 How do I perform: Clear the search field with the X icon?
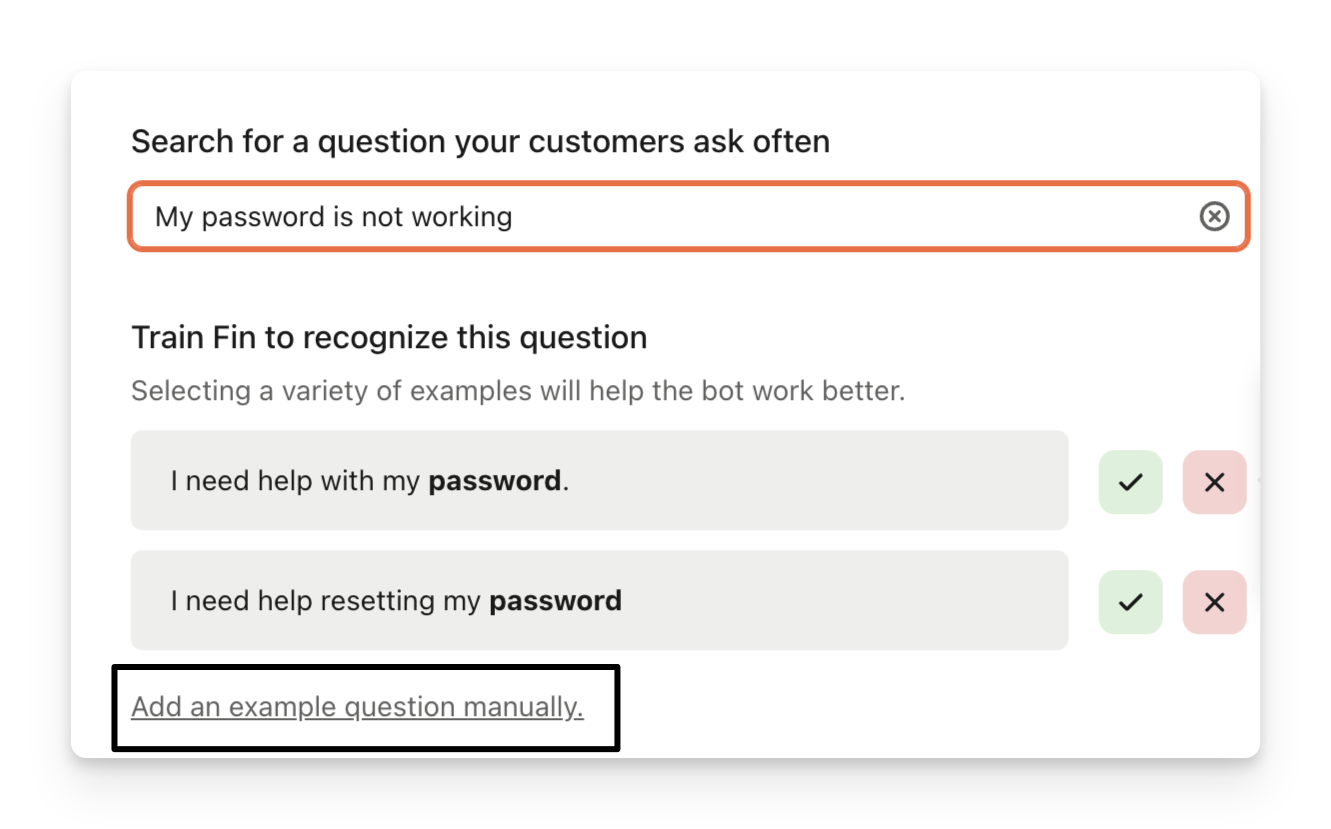1214,216
